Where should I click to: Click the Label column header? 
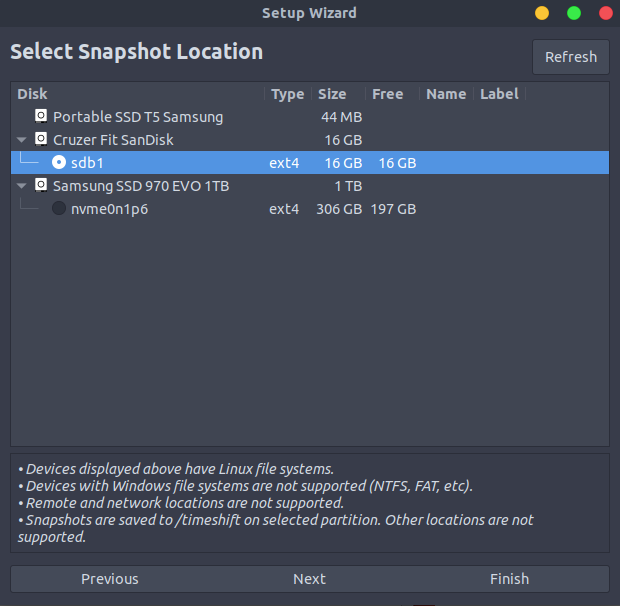pyautogui.click(x=499, y=94)
